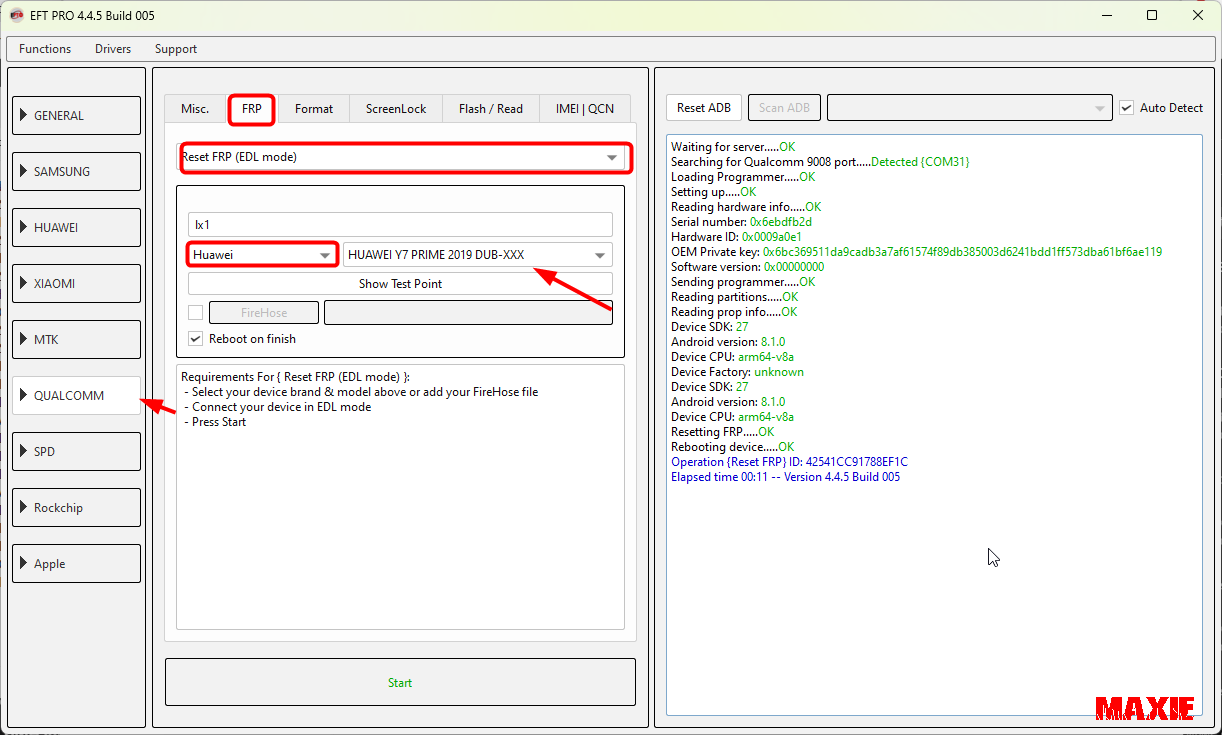Expand the Apple category
The width and height of the screenshot is (1222, 735).
pyautogui.click(x=76, y=563)
